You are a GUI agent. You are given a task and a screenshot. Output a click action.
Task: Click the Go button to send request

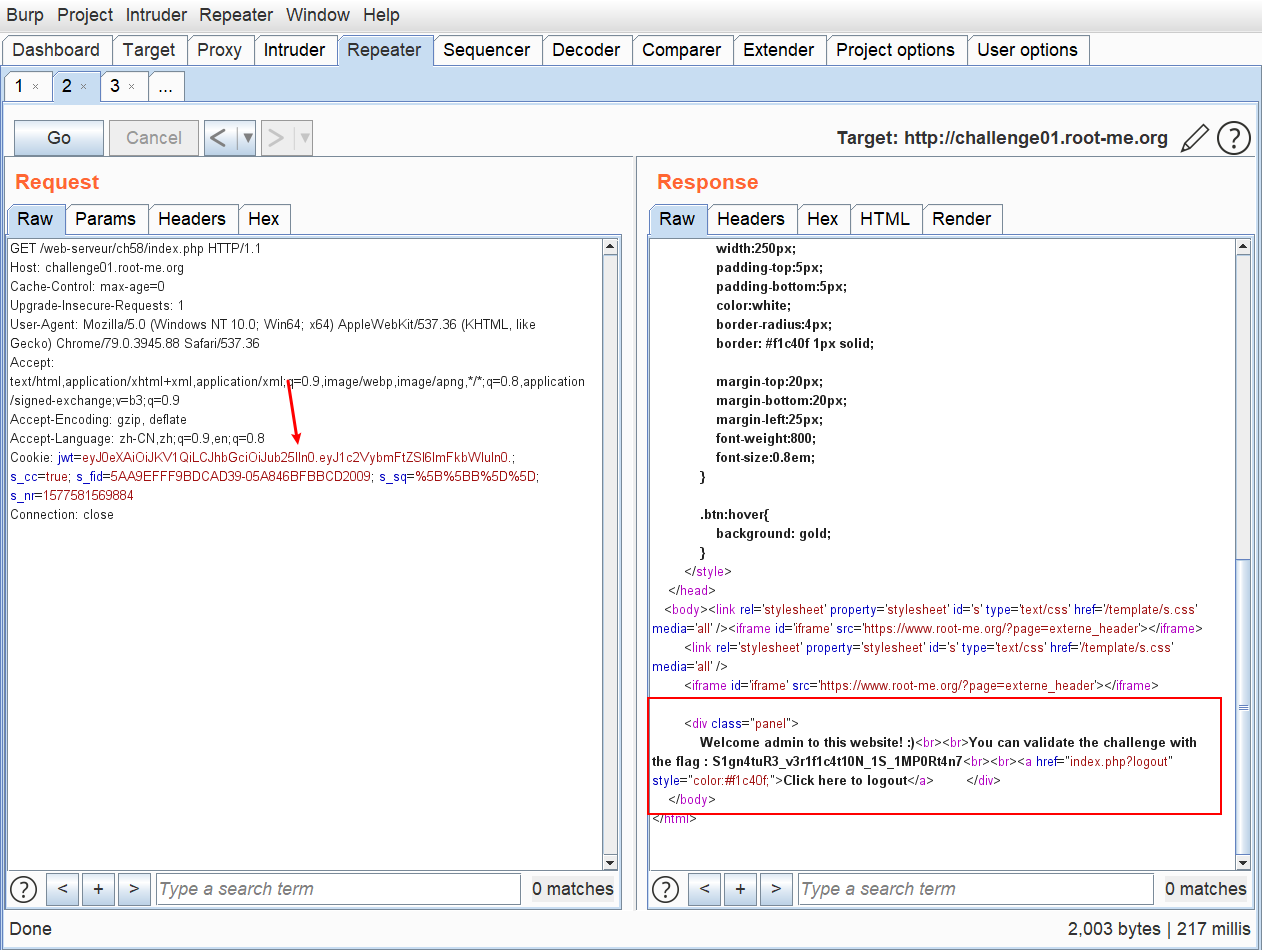point(59,138)
